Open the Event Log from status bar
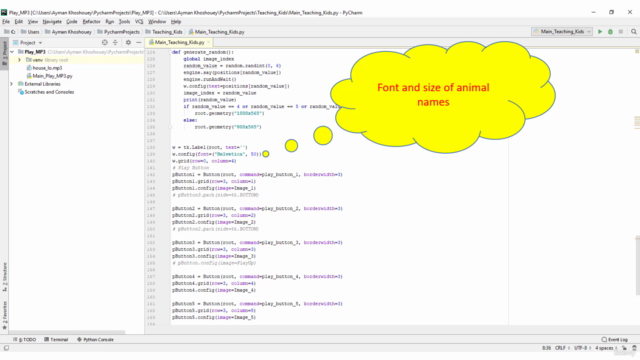Viewport: 640px width, 360px height. coord(614,339)
